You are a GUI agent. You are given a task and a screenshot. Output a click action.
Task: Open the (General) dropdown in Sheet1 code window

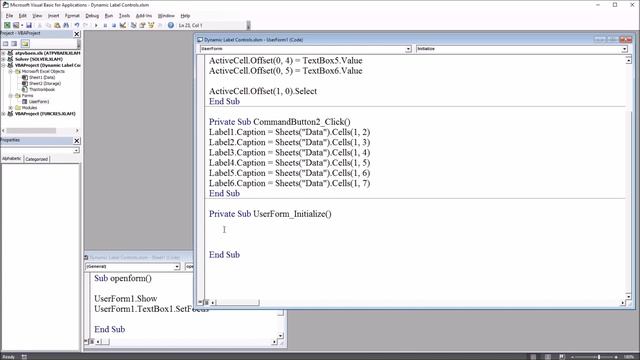(177, 267)
